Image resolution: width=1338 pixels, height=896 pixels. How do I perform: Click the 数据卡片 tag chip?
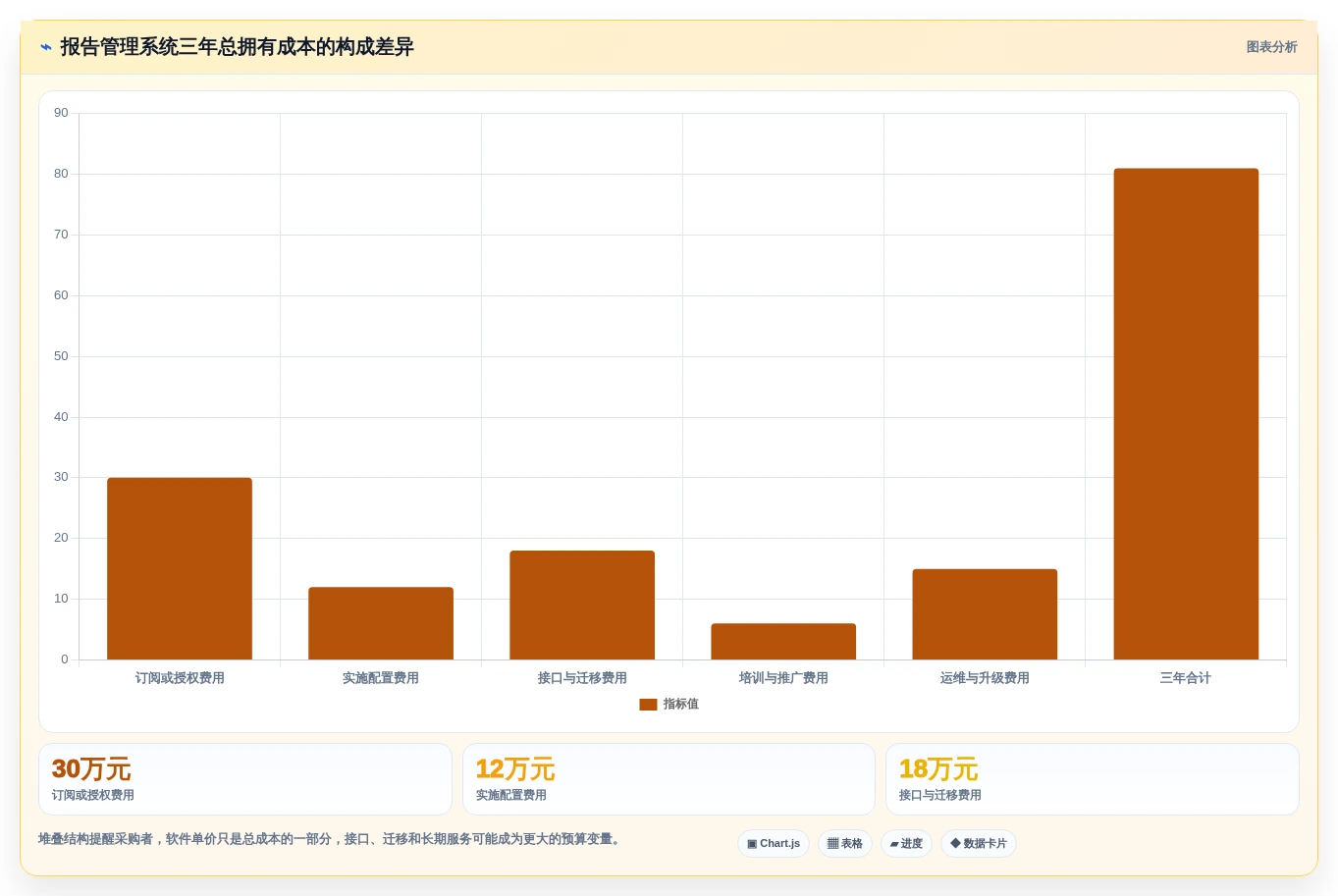[x=979, y=844]
